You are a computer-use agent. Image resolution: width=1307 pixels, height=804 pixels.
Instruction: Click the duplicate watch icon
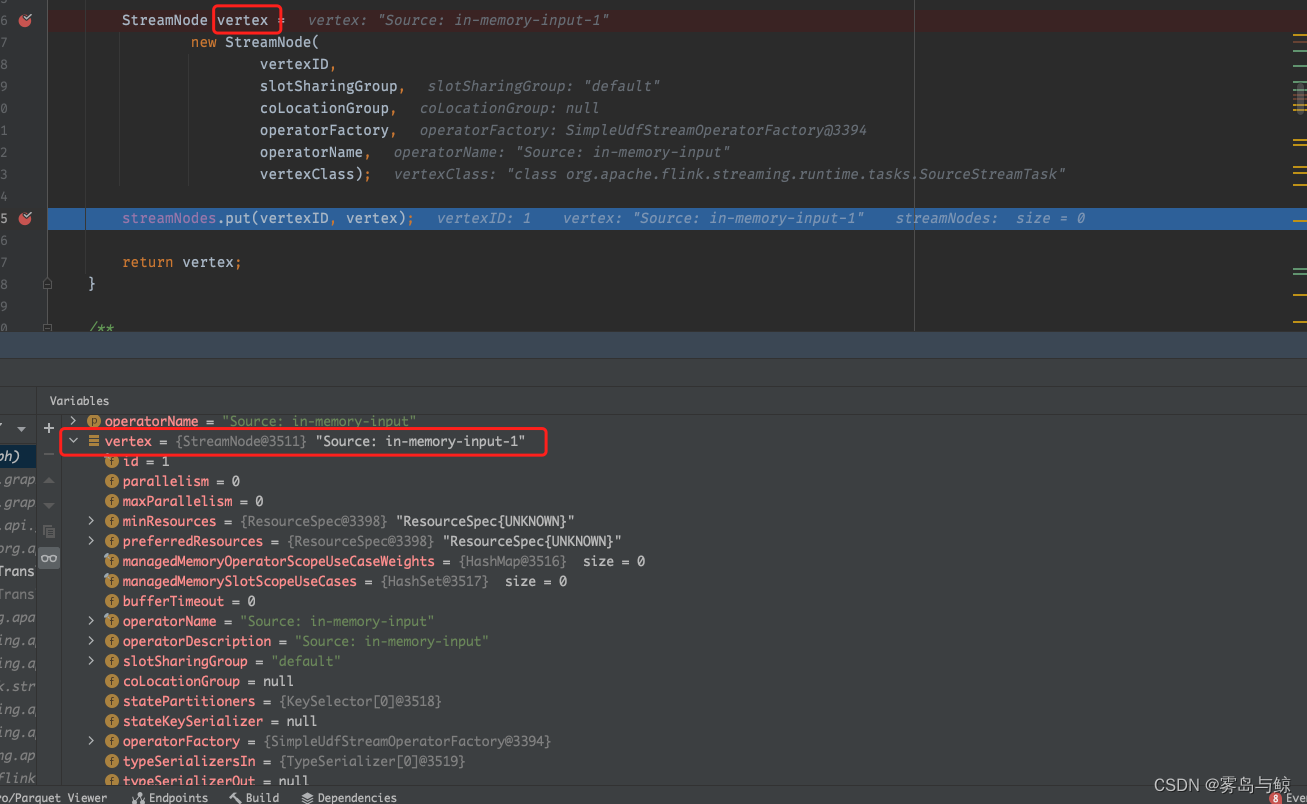point(49,531)
